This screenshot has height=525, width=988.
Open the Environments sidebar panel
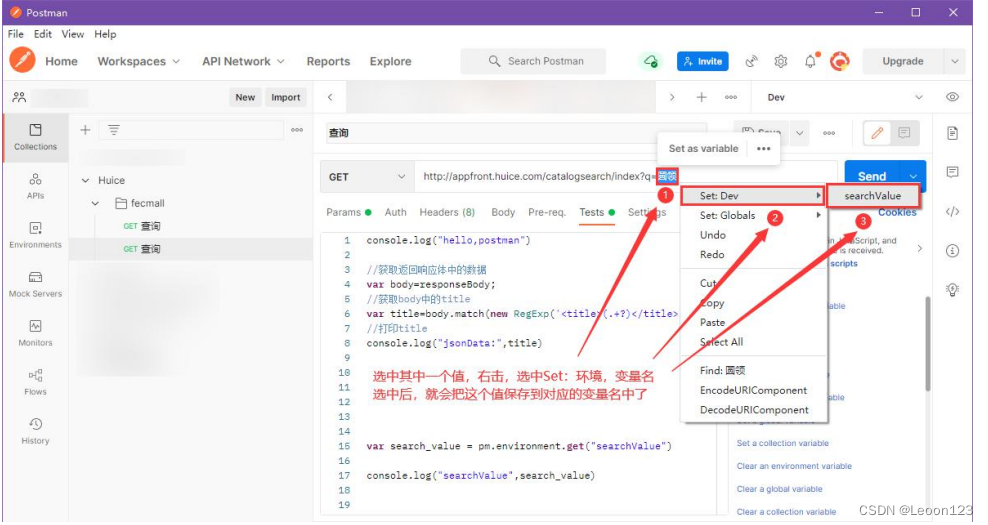point(35,235)
